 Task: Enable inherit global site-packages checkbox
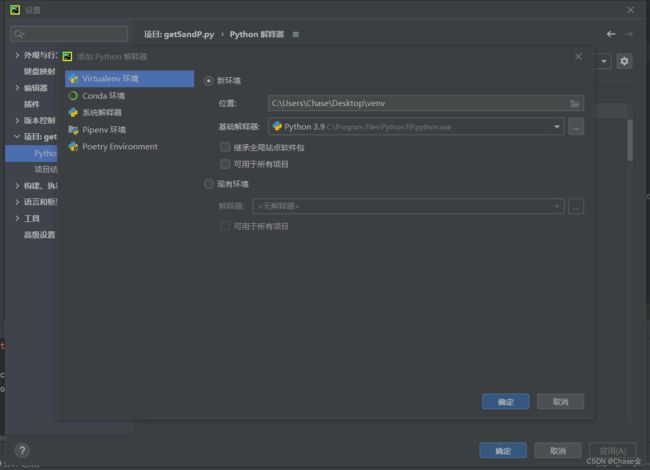click(225, 147)
